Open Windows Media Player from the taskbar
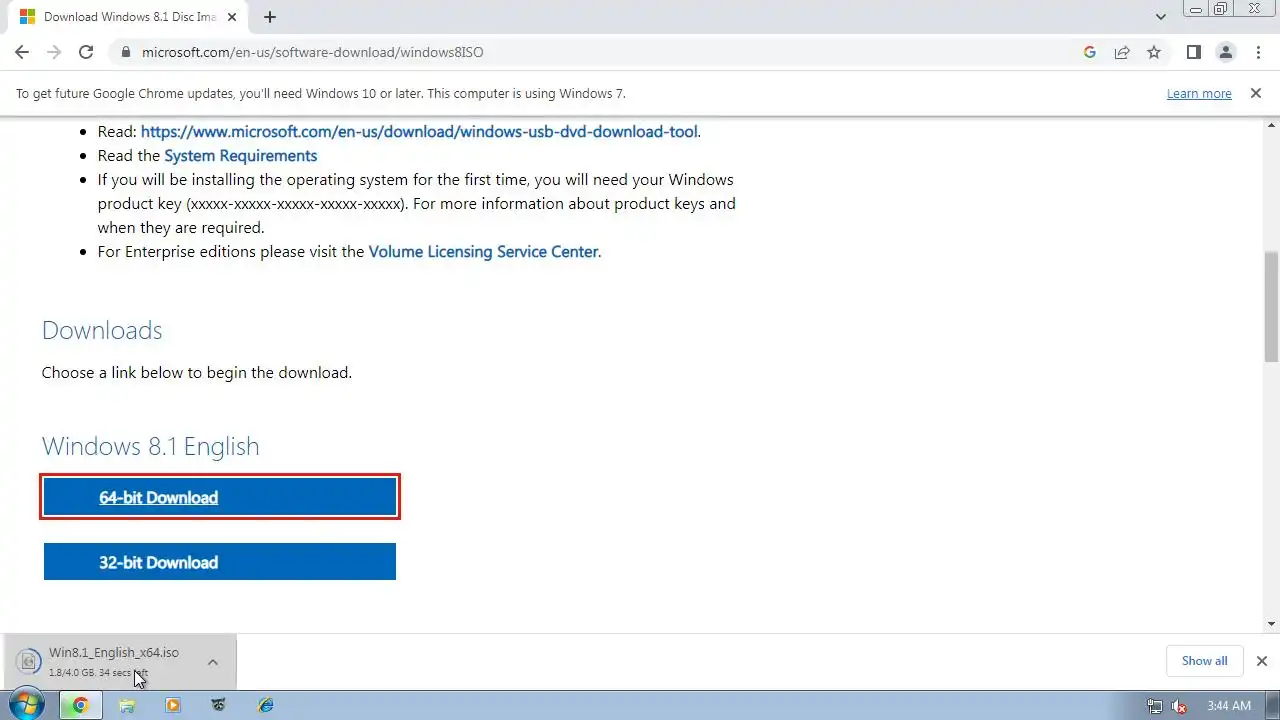This screenshot has width=1280, height=720. [173, 705]
